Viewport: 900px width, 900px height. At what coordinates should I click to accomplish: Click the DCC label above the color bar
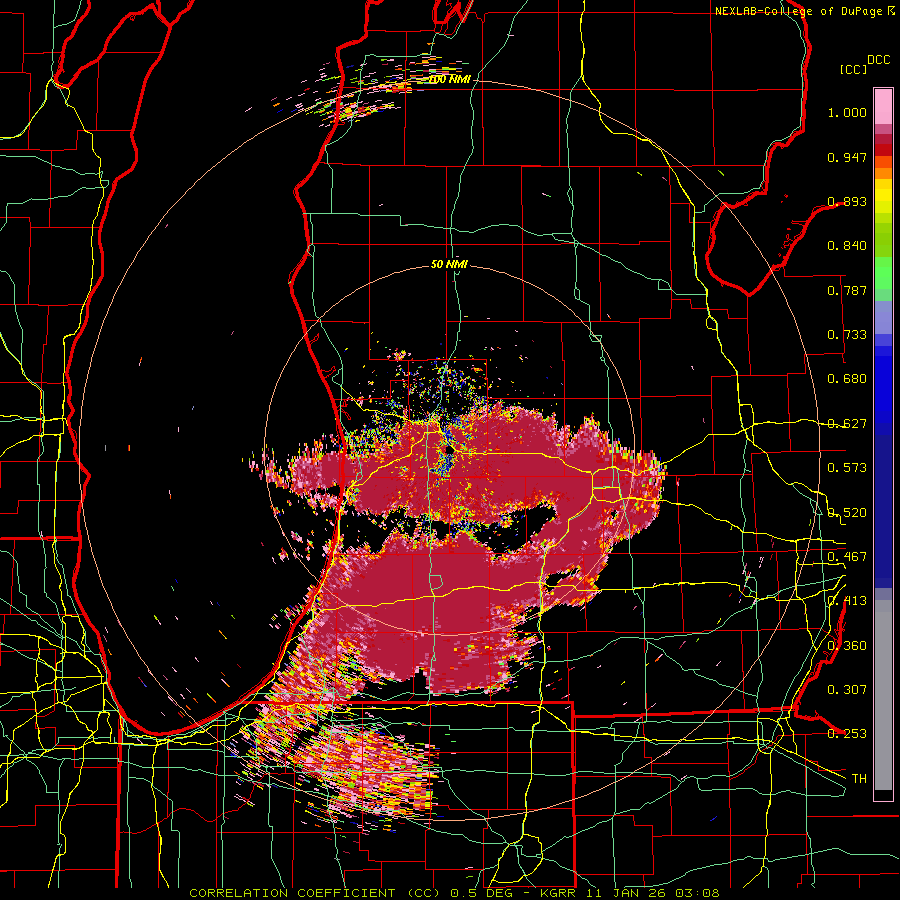point(879,60)
